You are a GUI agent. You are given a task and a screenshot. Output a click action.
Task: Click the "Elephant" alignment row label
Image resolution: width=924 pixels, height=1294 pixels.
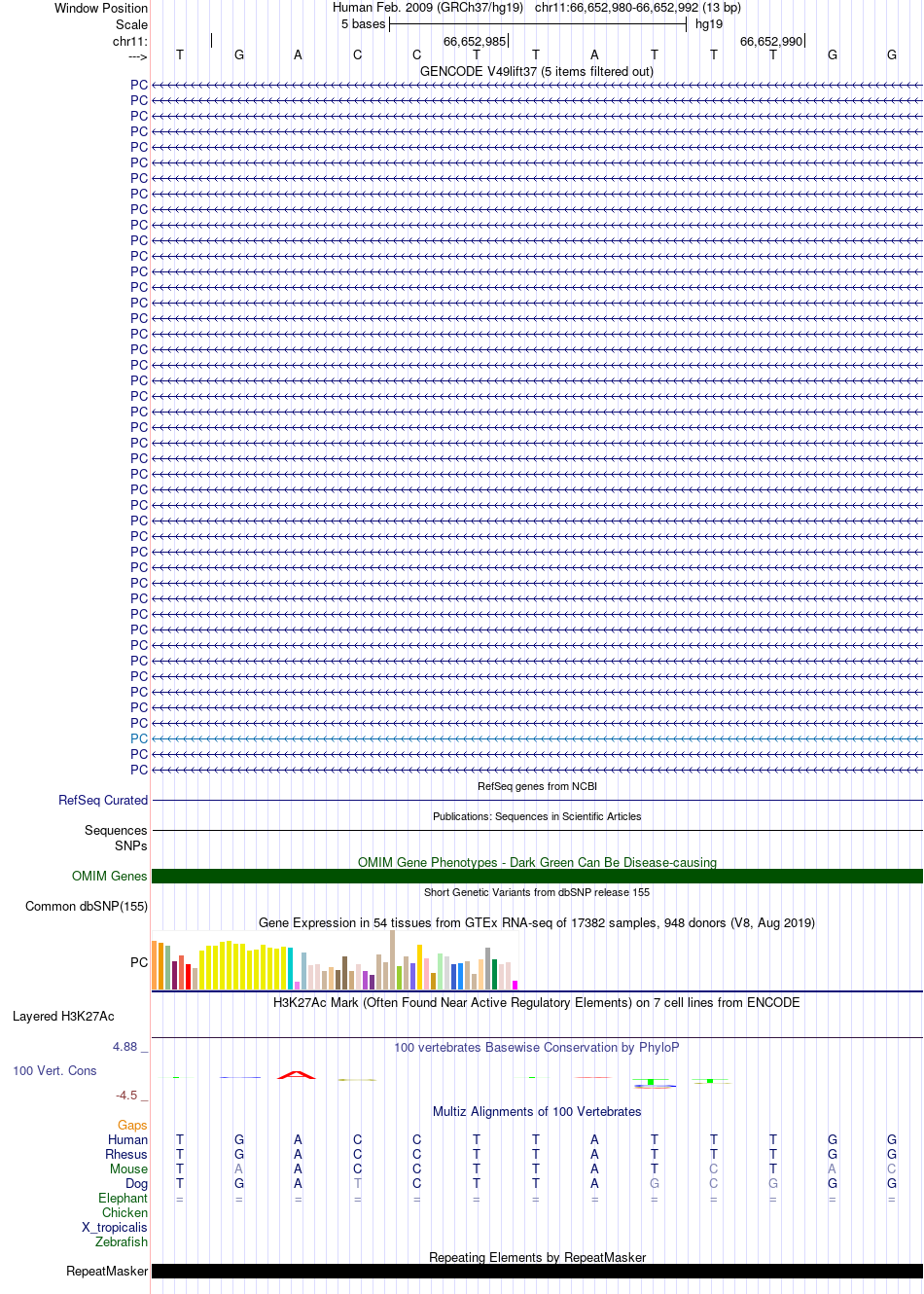[x=124, y=1198]
